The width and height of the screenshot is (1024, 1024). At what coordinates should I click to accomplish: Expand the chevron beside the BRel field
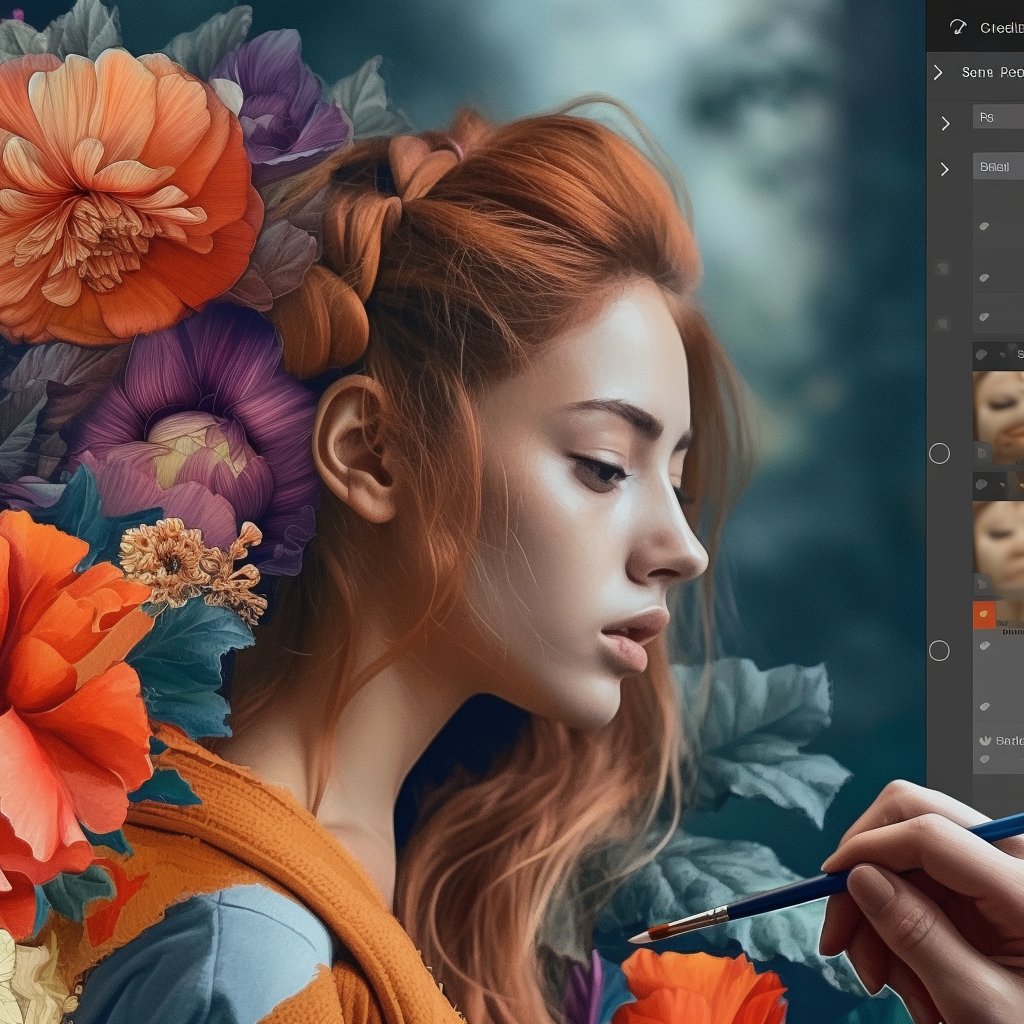coord(944,170)
